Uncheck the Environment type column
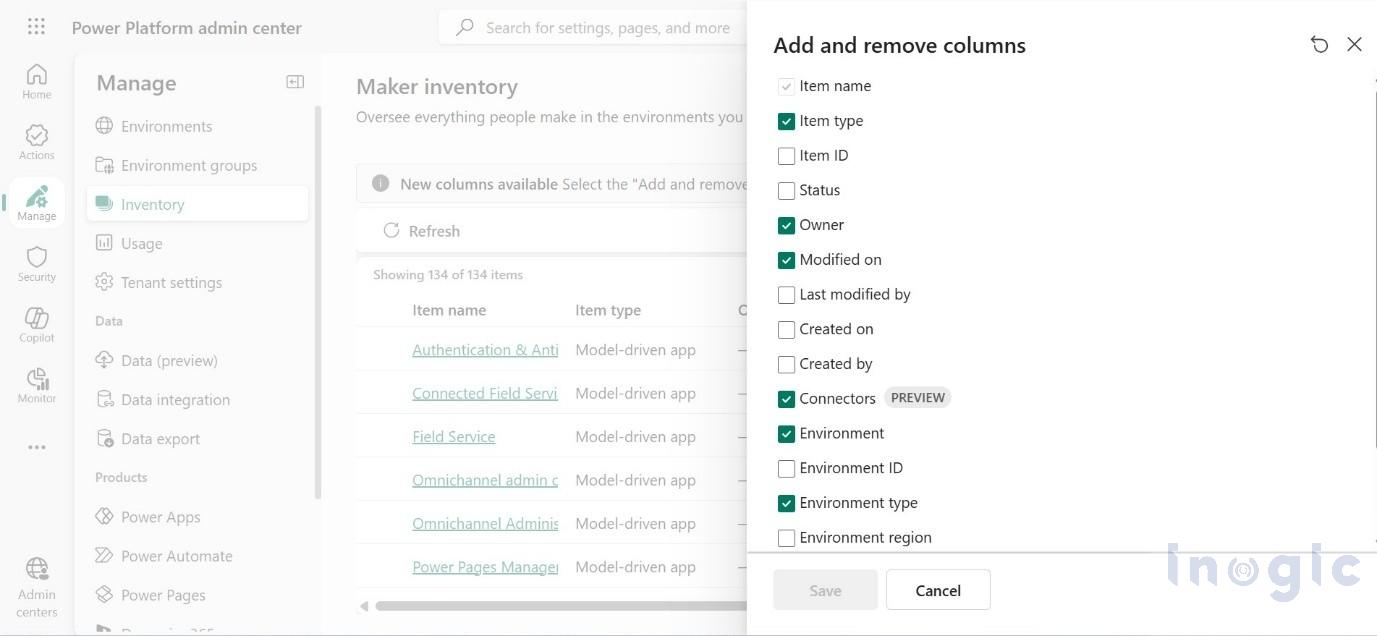Screen dimensions: 1377x636 click(786, 503)
